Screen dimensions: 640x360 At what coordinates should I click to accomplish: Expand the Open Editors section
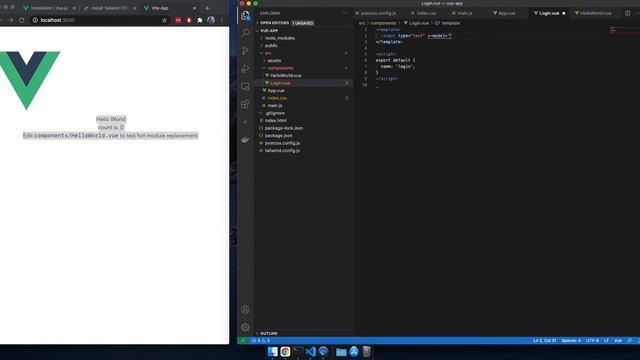tap(274, 23)
